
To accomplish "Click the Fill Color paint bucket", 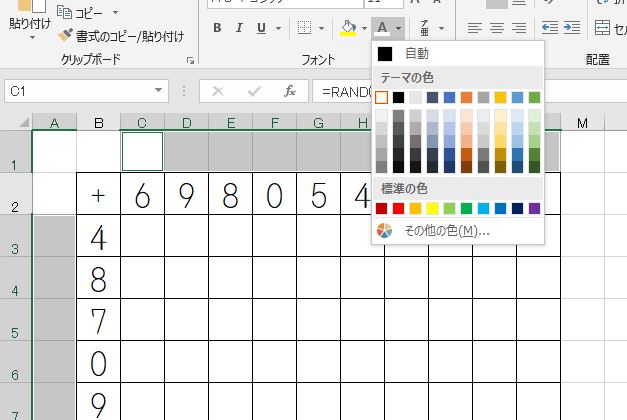I will pos(348,28).
